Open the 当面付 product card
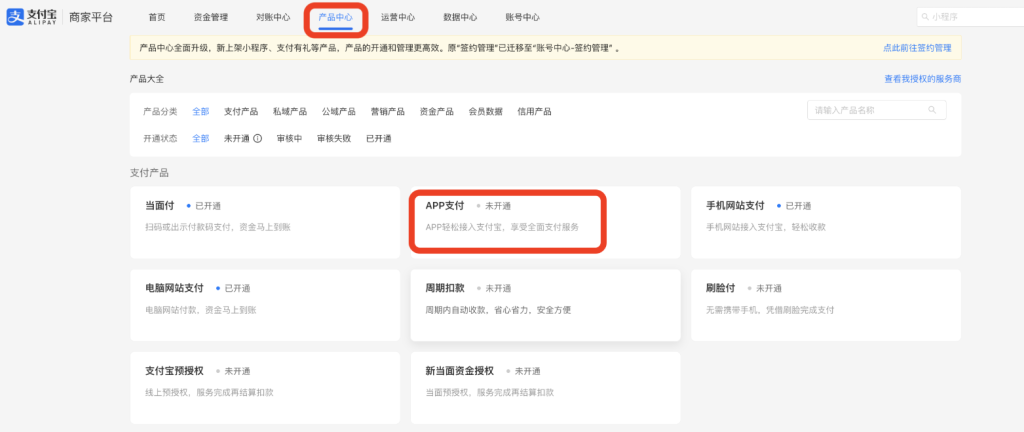Viewport: 1024px width, 432px height. (x=265, y=222)
